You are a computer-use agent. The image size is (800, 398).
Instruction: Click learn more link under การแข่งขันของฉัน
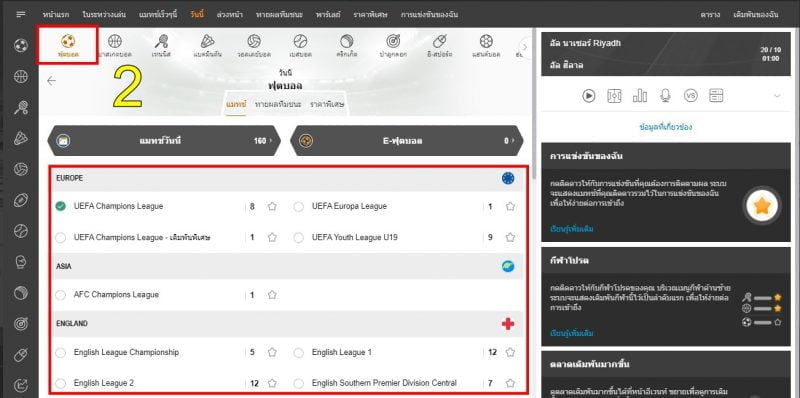571,229
